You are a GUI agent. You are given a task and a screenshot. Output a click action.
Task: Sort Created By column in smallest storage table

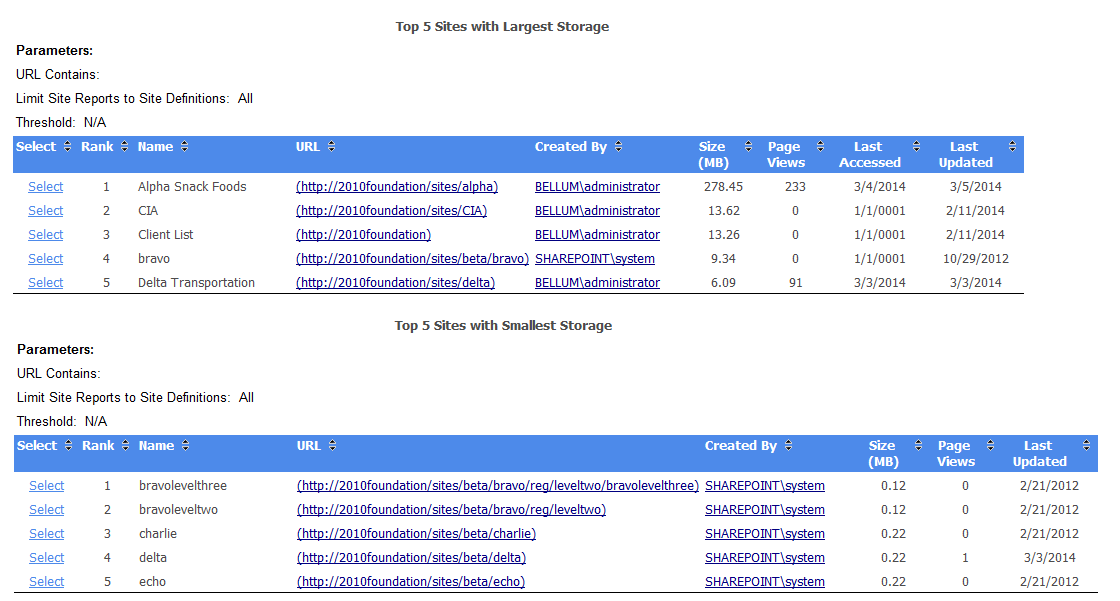(789, 445)
